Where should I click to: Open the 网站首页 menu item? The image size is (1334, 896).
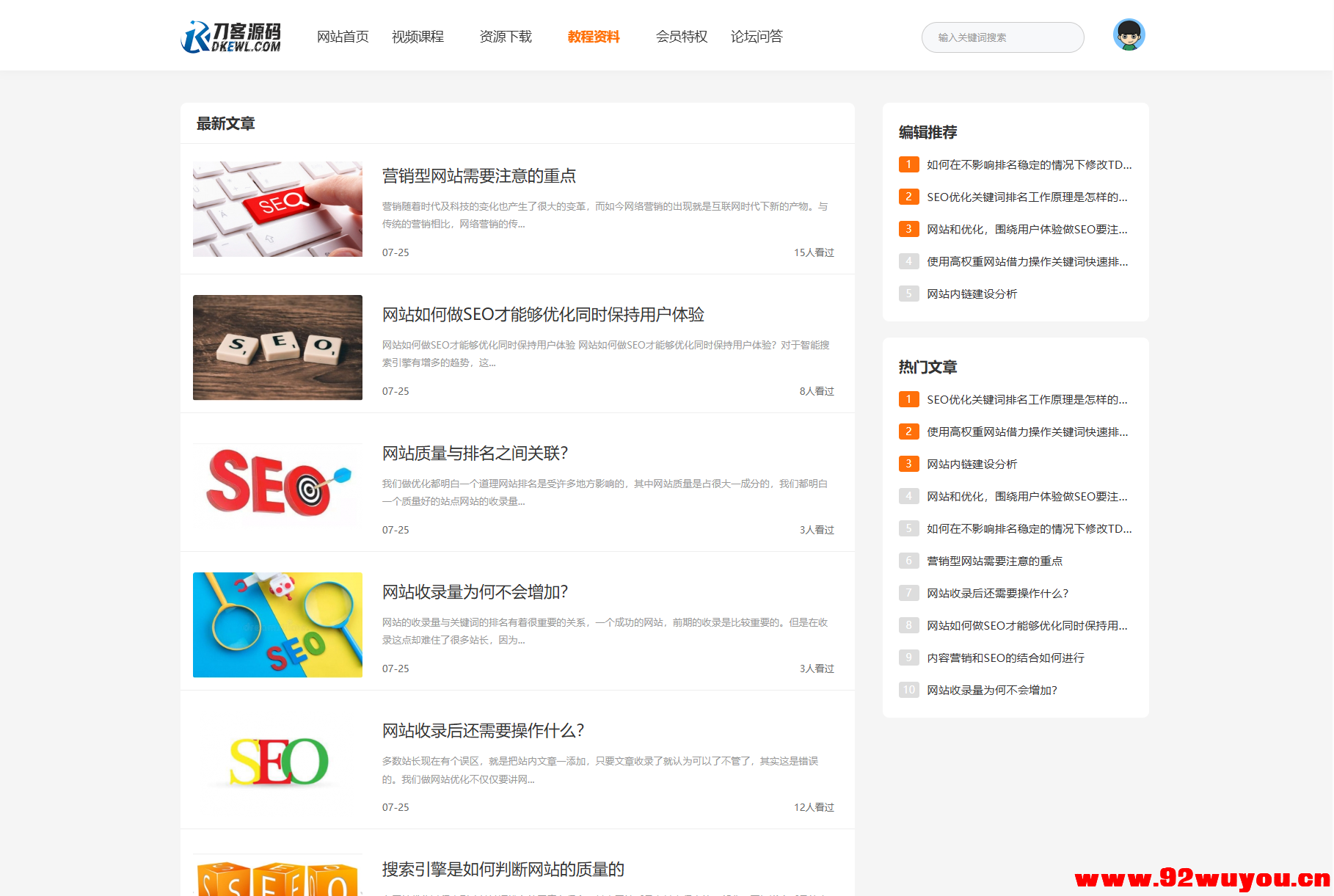[342, 37]
